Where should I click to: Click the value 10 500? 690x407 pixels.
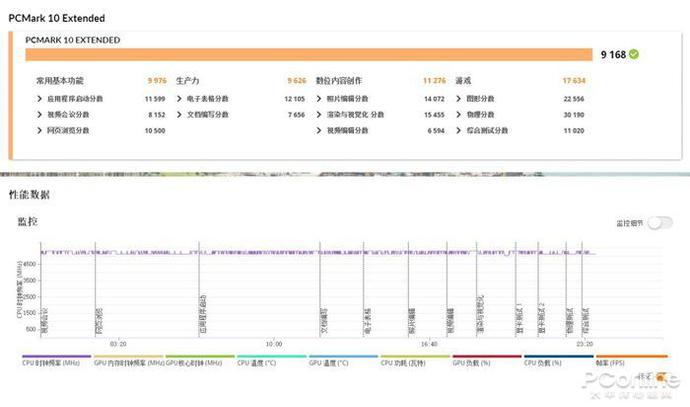pyautogui.click(x=155, y=131)
